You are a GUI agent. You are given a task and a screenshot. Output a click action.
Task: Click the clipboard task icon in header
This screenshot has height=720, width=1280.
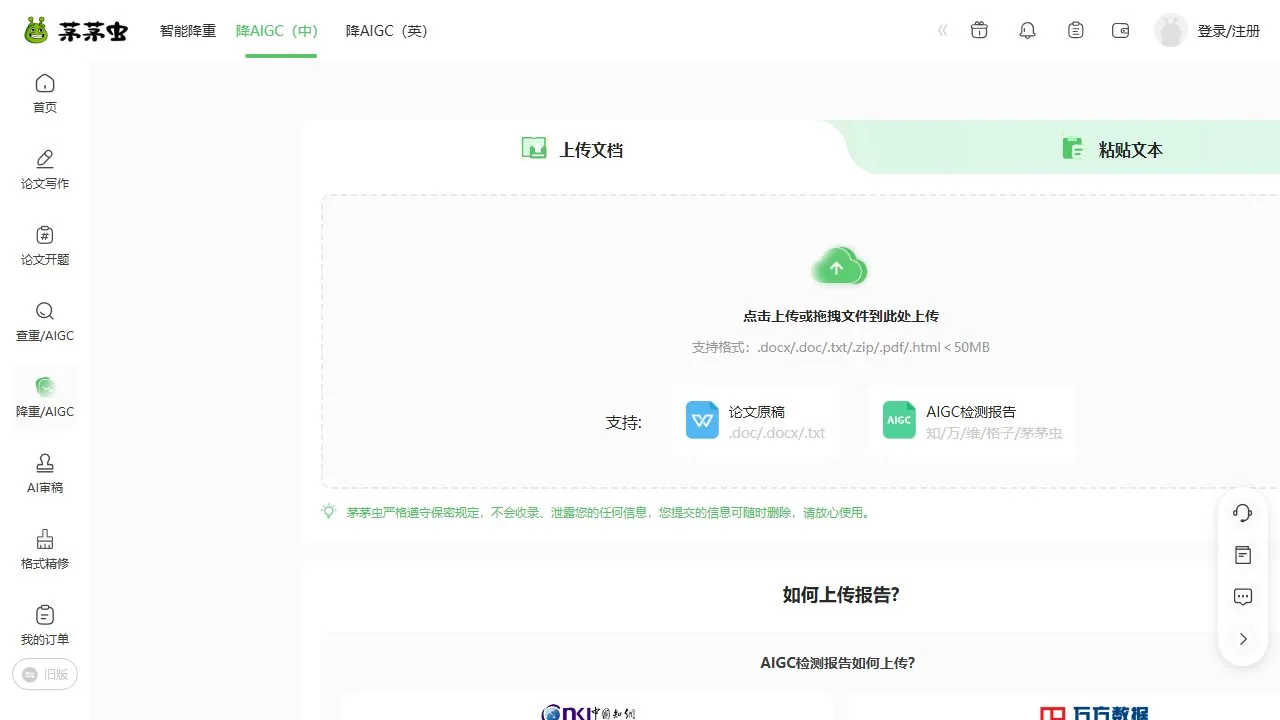point(1075,31)
